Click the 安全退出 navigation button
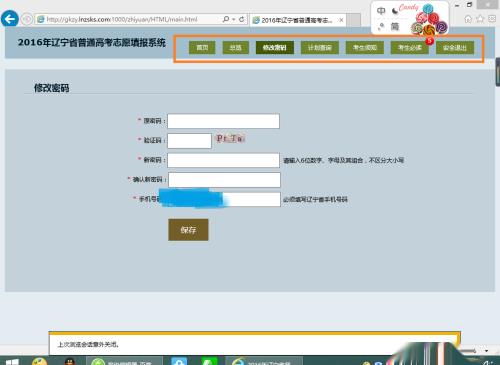This screenshot has height=365, width=500. 455,47
